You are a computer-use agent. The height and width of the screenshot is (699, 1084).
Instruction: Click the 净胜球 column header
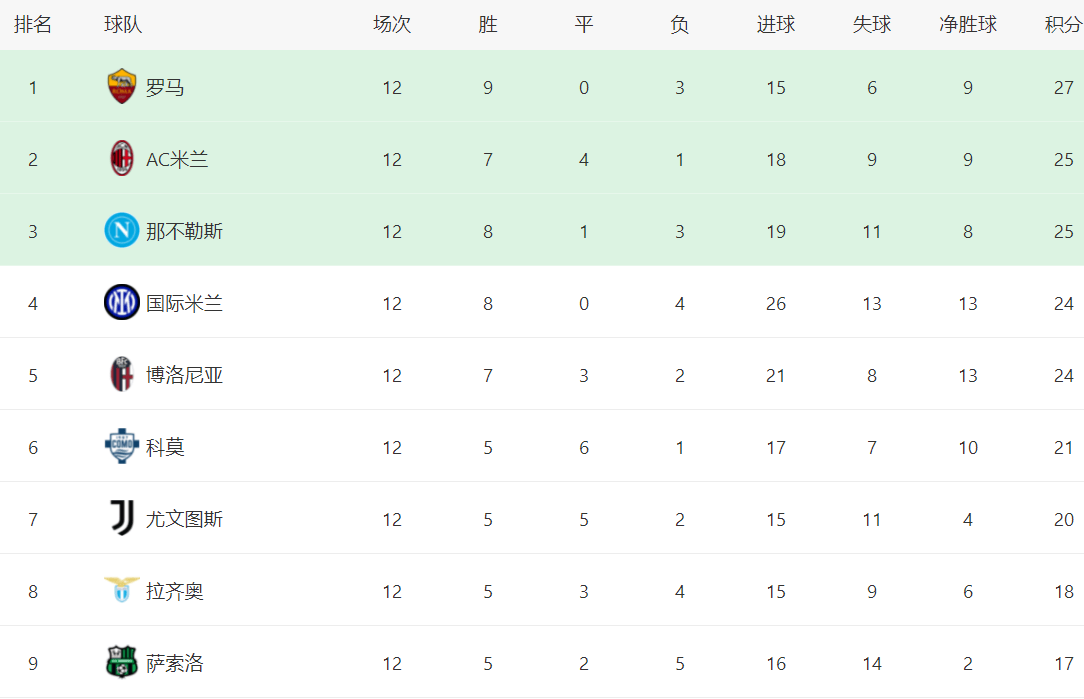click(967, 25)
